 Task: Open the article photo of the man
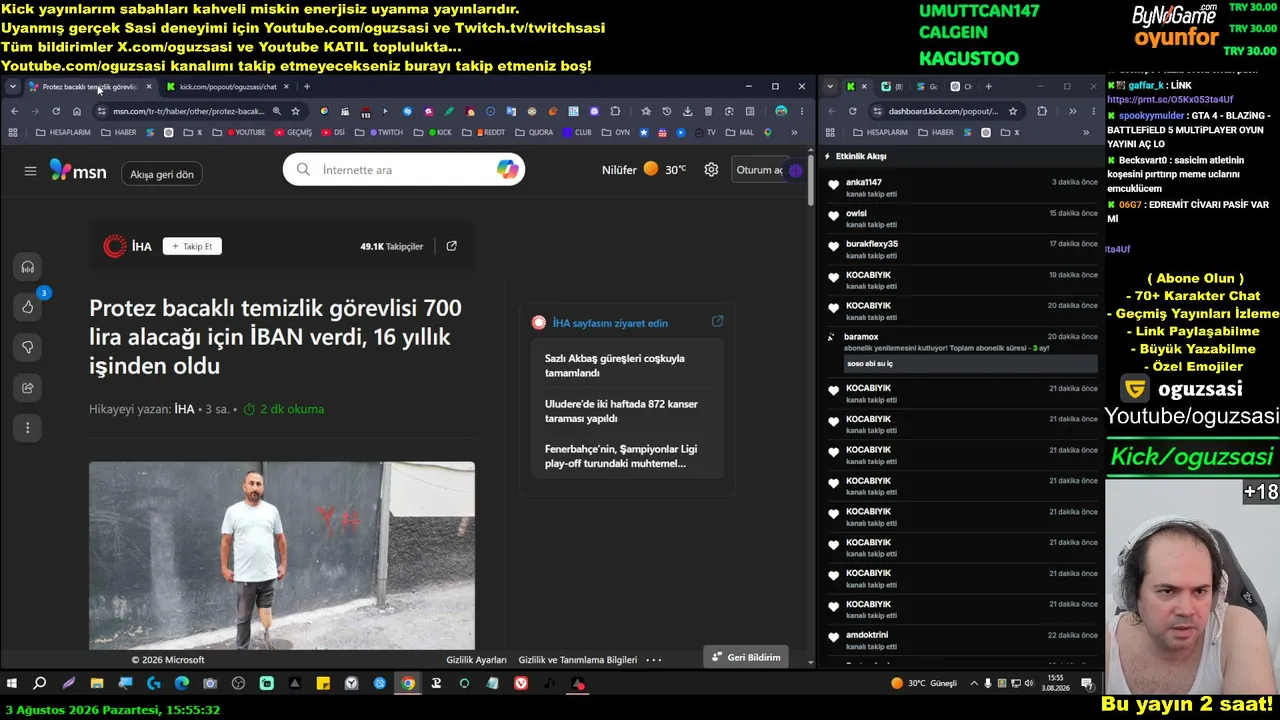282,555
